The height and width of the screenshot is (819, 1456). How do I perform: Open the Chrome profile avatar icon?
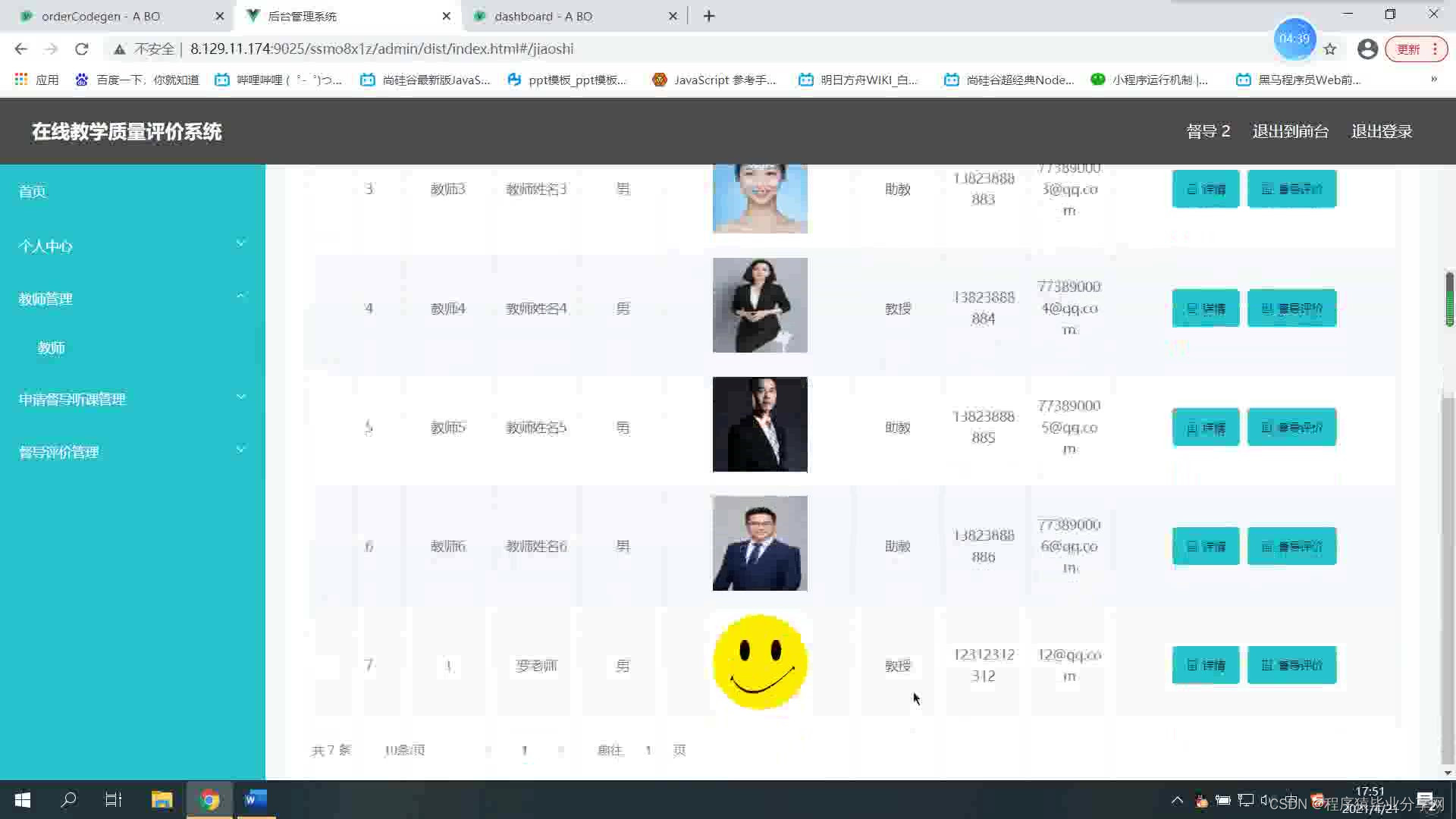[x=1367, y=49]
